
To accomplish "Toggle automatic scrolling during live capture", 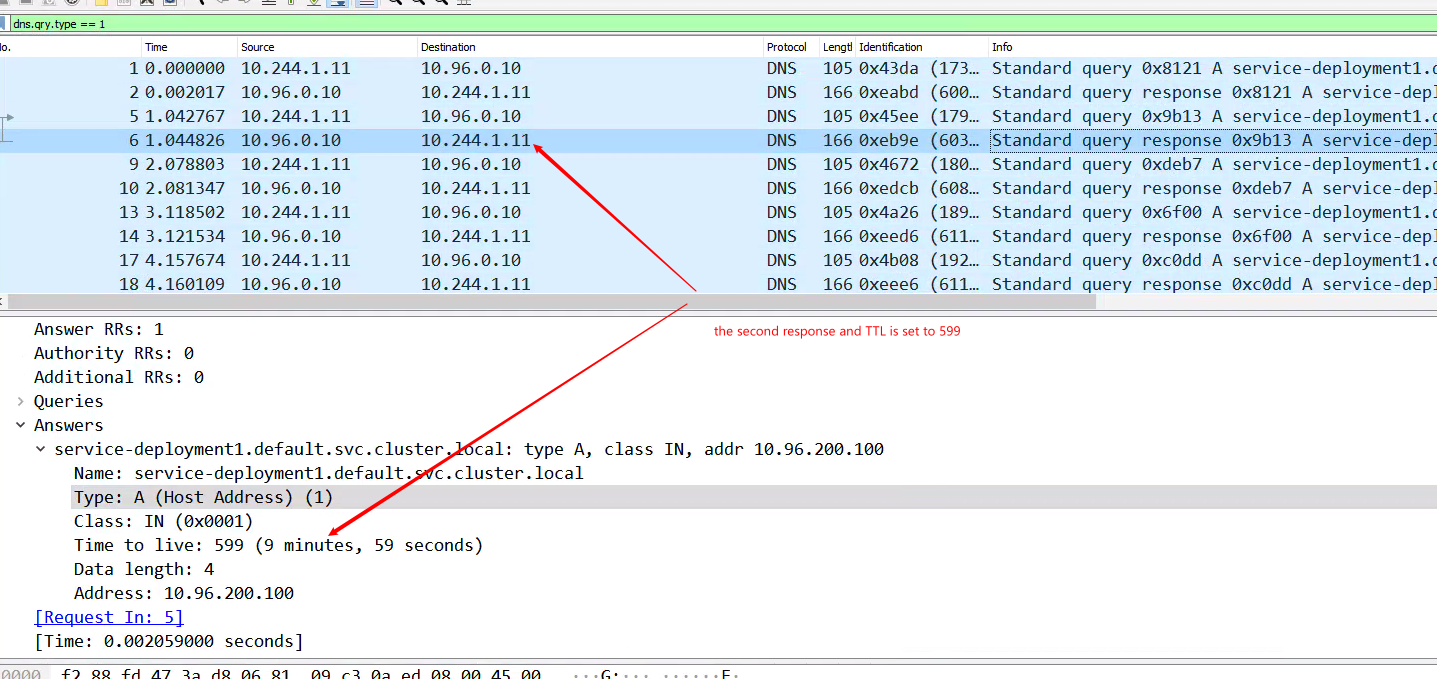I will point(339,5).
